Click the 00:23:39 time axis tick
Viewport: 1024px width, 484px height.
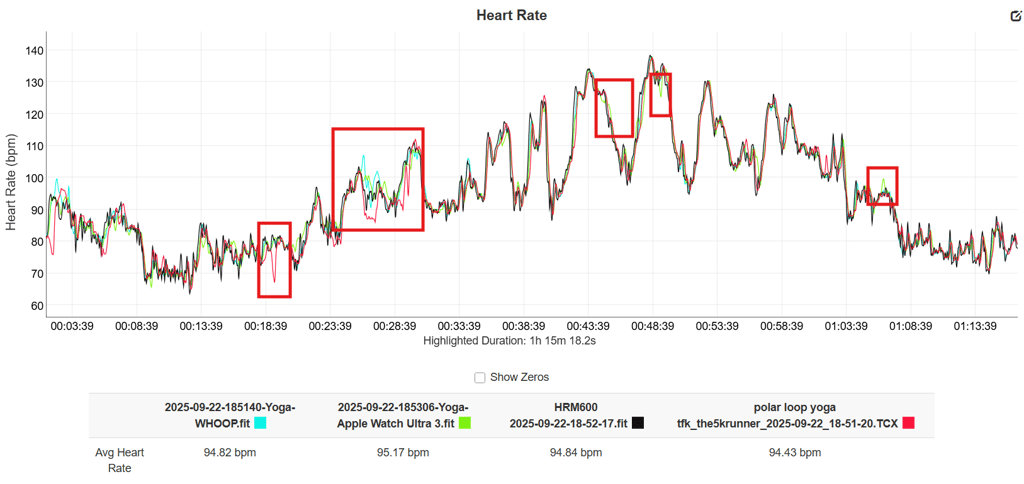[x=330, y=326]
